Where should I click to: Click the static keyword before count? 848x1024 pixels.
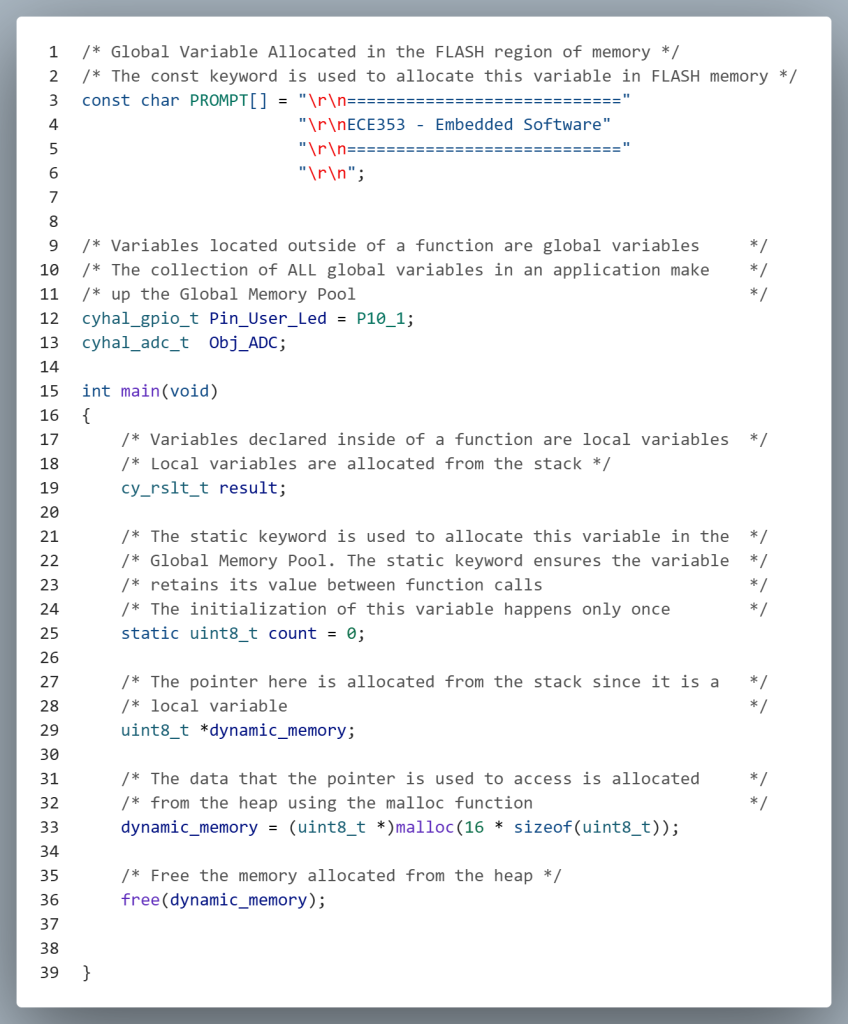point(150,633)
